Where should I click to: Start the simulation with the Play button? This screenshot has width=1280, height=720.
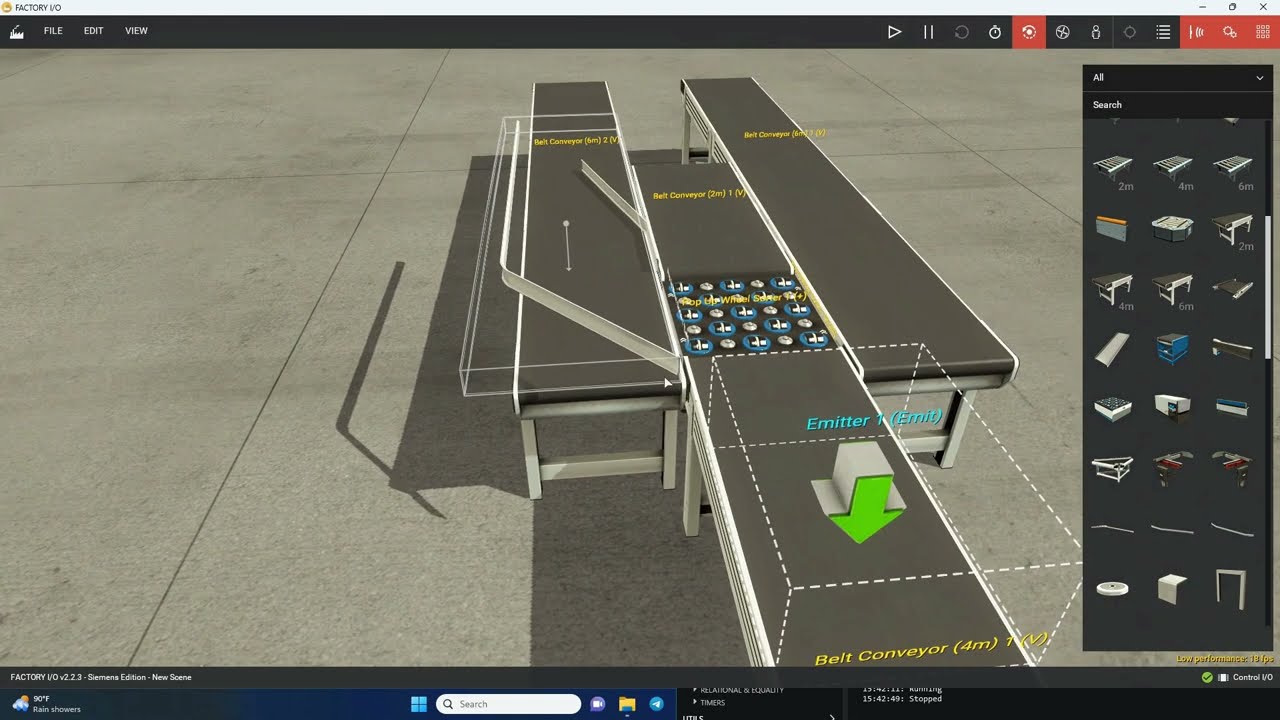(x=894, y=32)
